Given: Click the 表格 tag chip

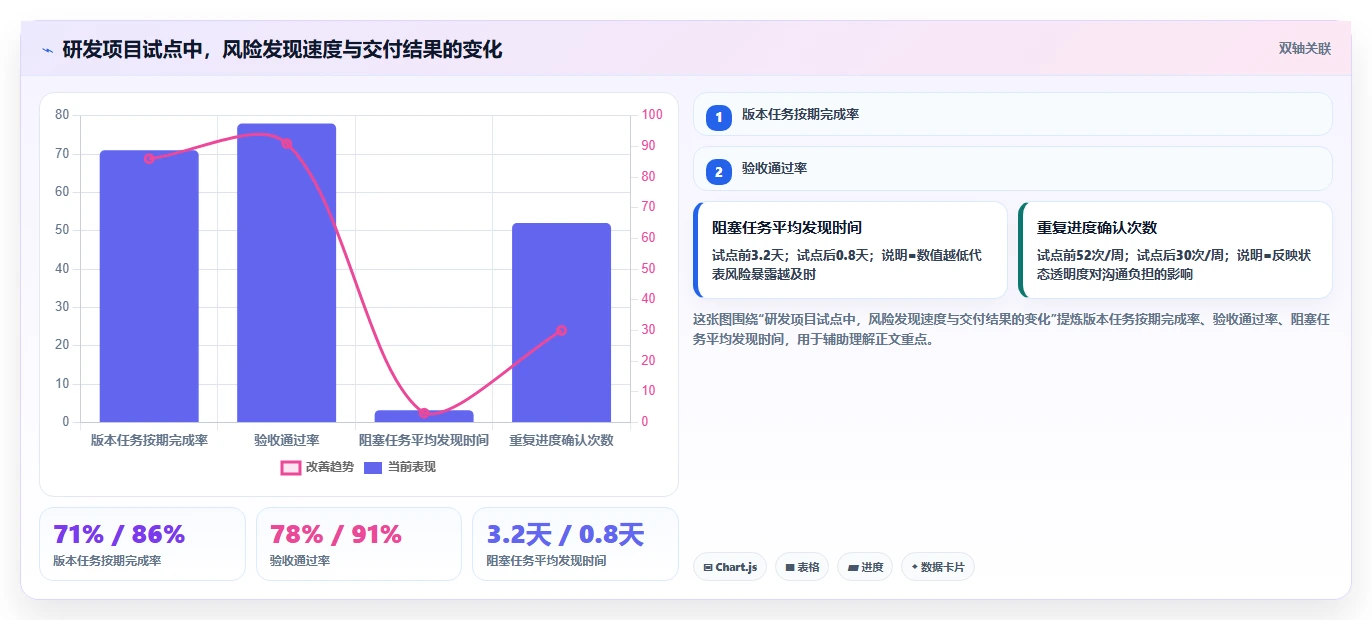Looking at the screenshot, I should point(802,567).
